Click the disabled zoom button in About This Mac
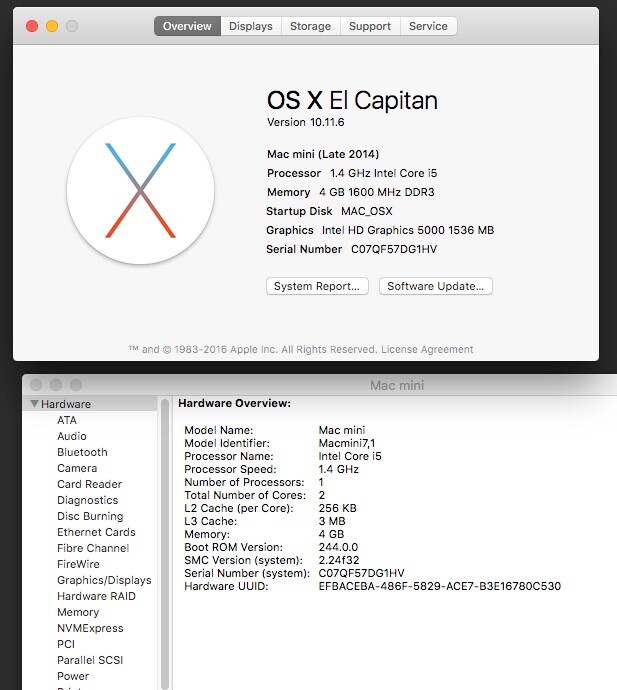Screen dimensions: 617x690 tap(72, 26)
